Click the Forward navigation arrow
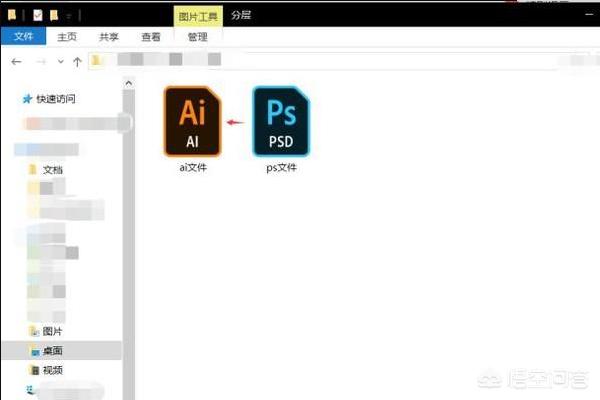The width and height of the screenshot is (600, 400). coord(40,62)
